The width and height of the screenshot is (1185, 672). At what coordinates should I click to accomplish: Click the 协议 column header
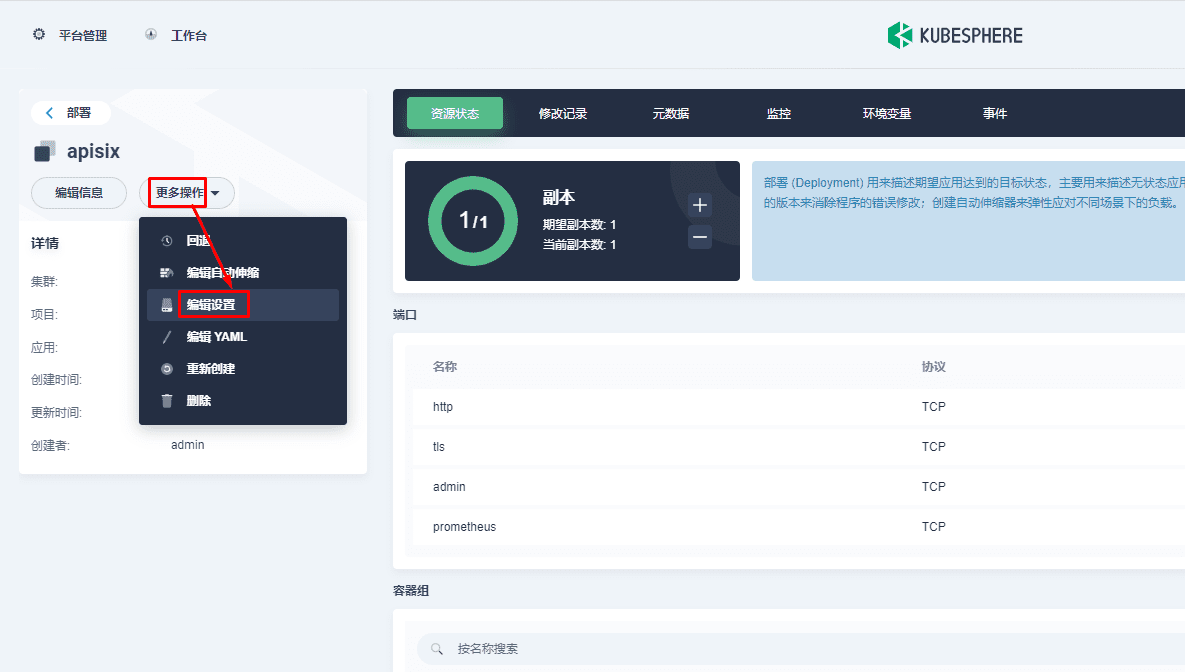(933, 367)
